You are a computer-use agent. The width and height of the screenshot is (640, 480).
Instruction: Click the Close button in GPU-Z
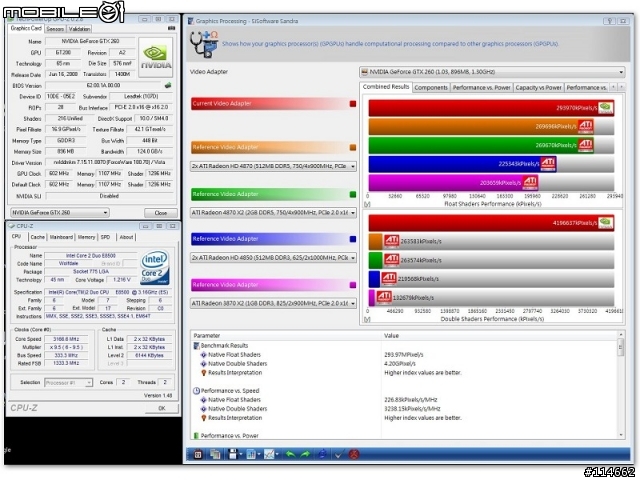(x=161, y=213)
